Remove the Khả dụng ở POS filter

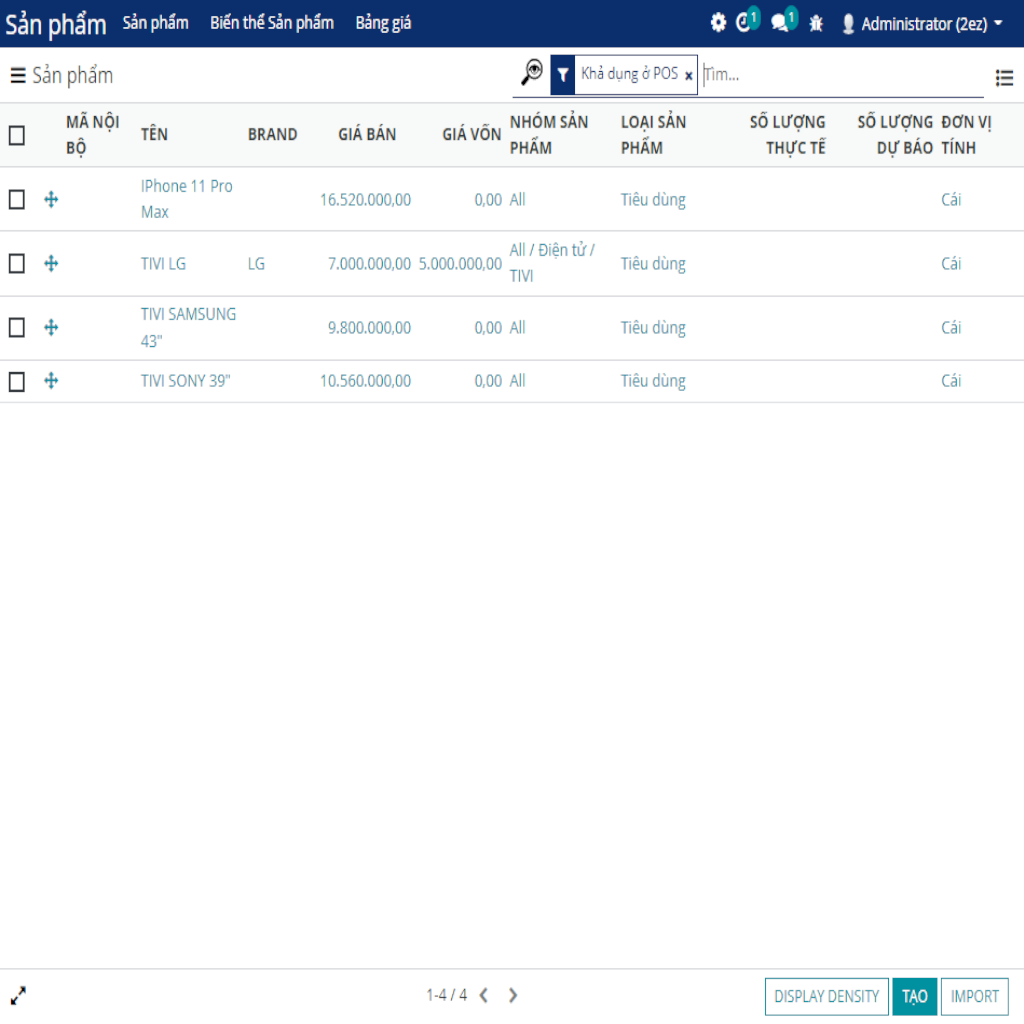tap(689, 76)
